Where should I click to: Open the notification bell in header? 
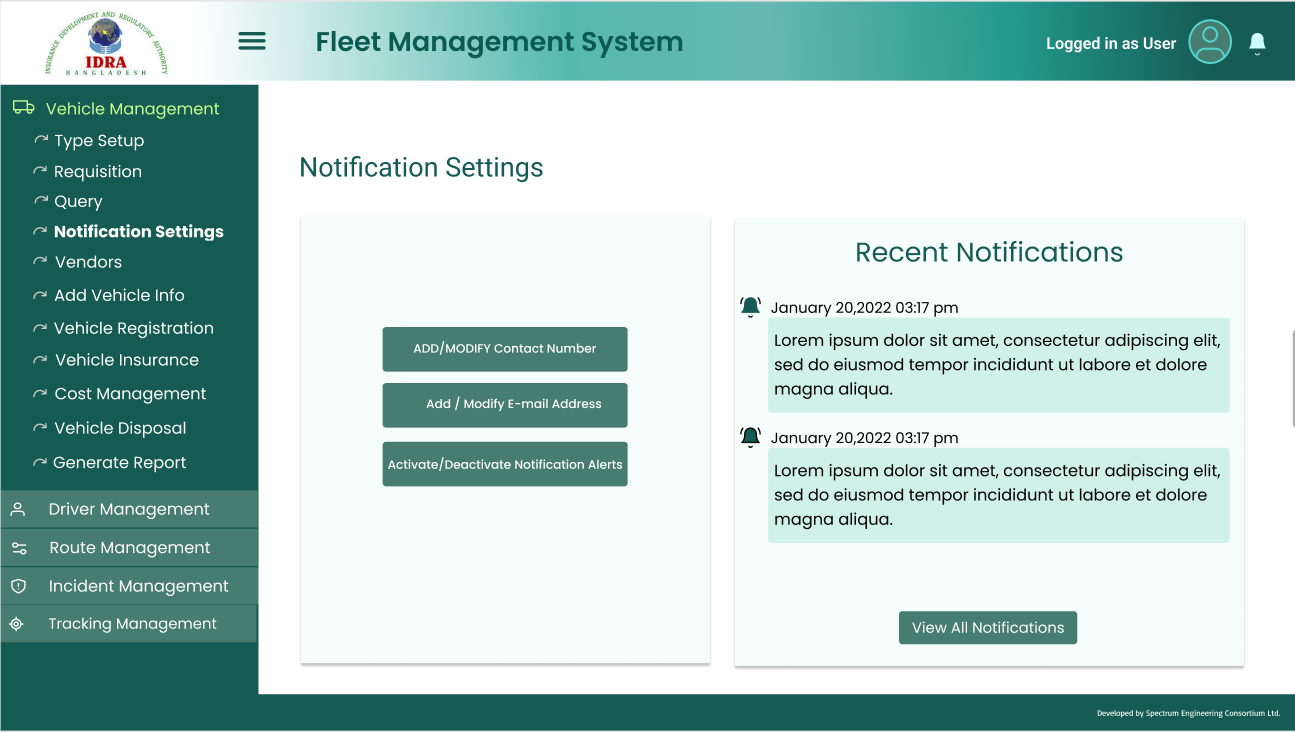1258,43
